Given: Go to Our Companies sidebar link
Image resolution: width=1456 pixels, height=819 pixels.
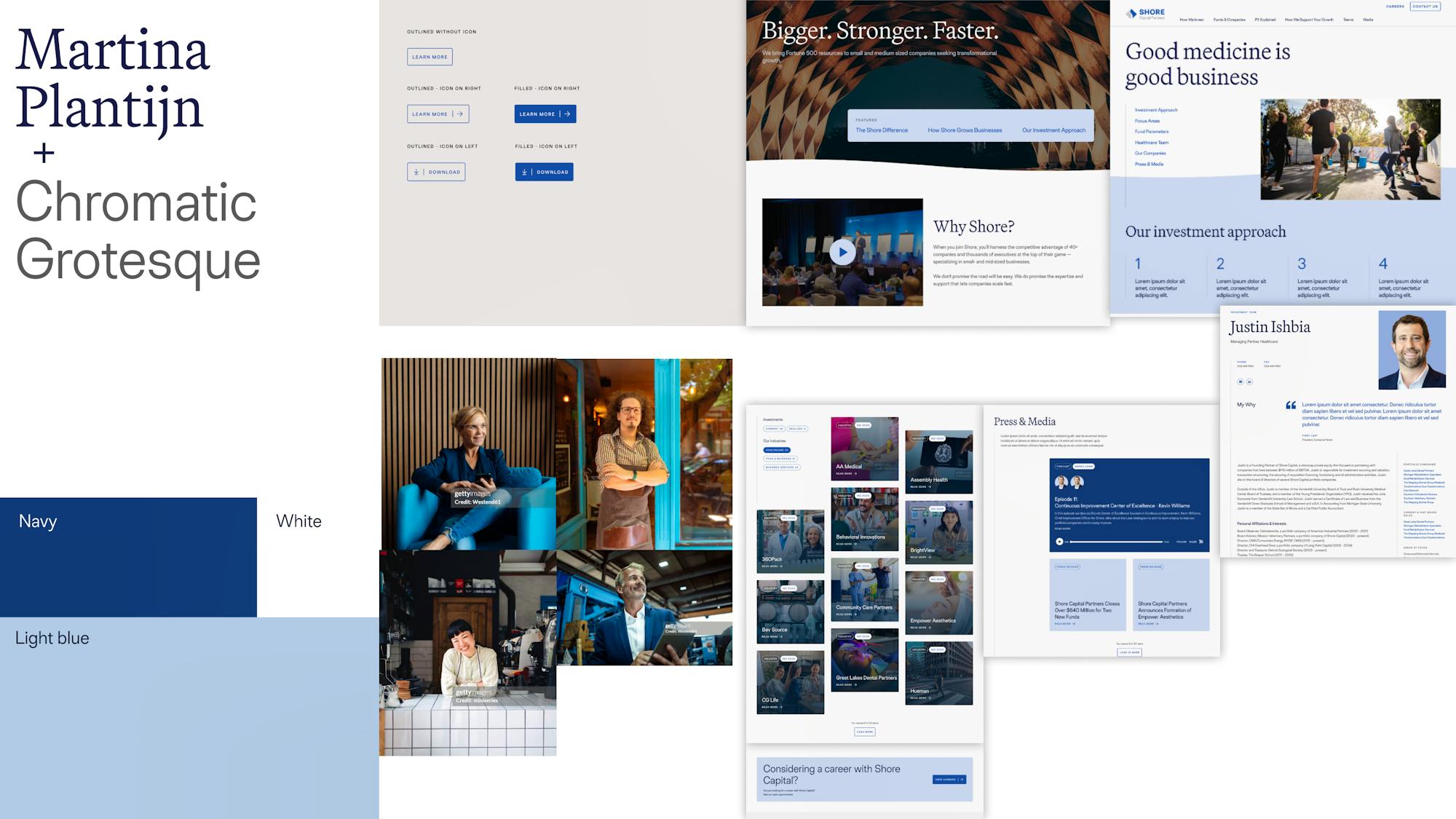Looking at the screenshot, I should [1150, 153].
